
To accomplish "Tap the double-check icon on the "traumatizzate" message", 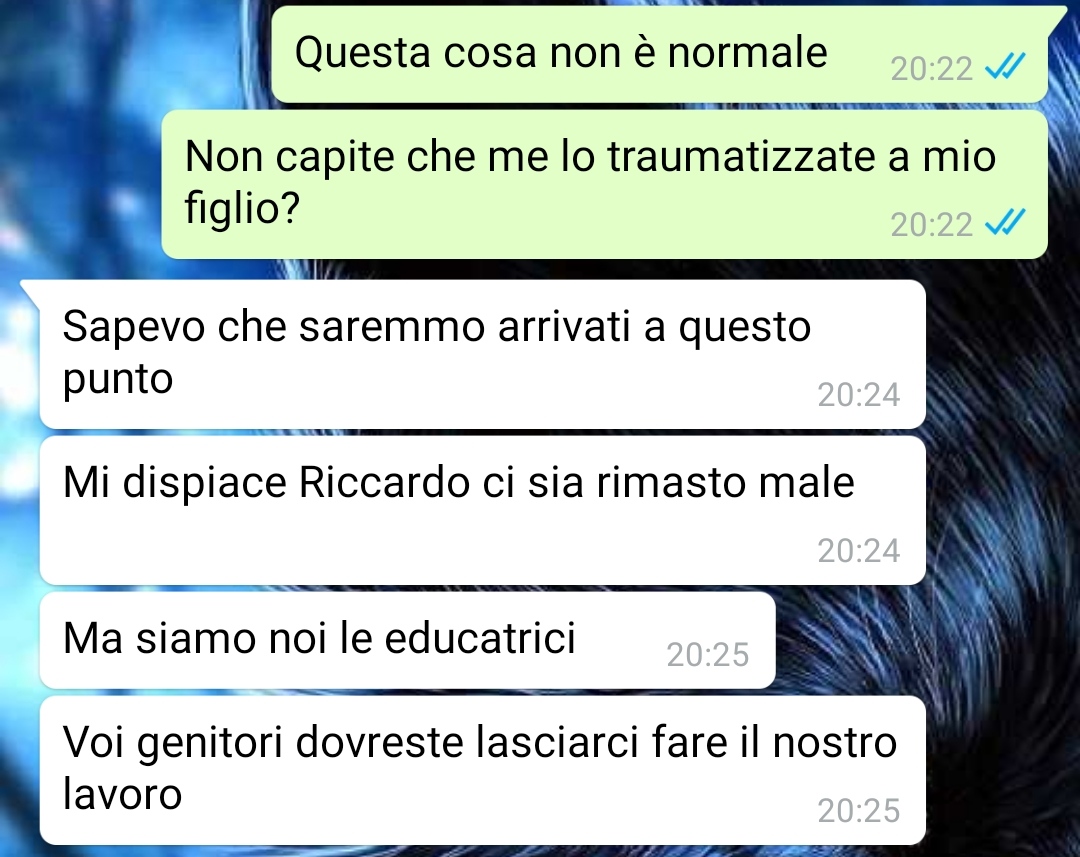I will tap(1006, 222).
